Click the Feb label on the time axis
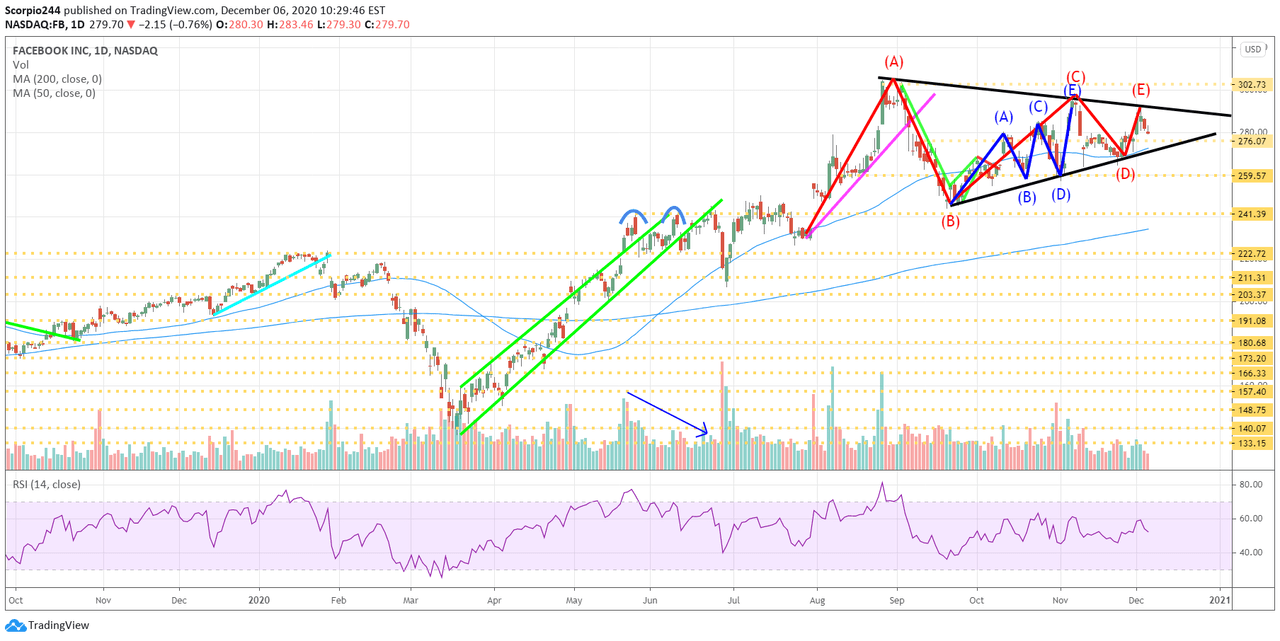This screenshot has width=1280, height=641. point(338,602)
